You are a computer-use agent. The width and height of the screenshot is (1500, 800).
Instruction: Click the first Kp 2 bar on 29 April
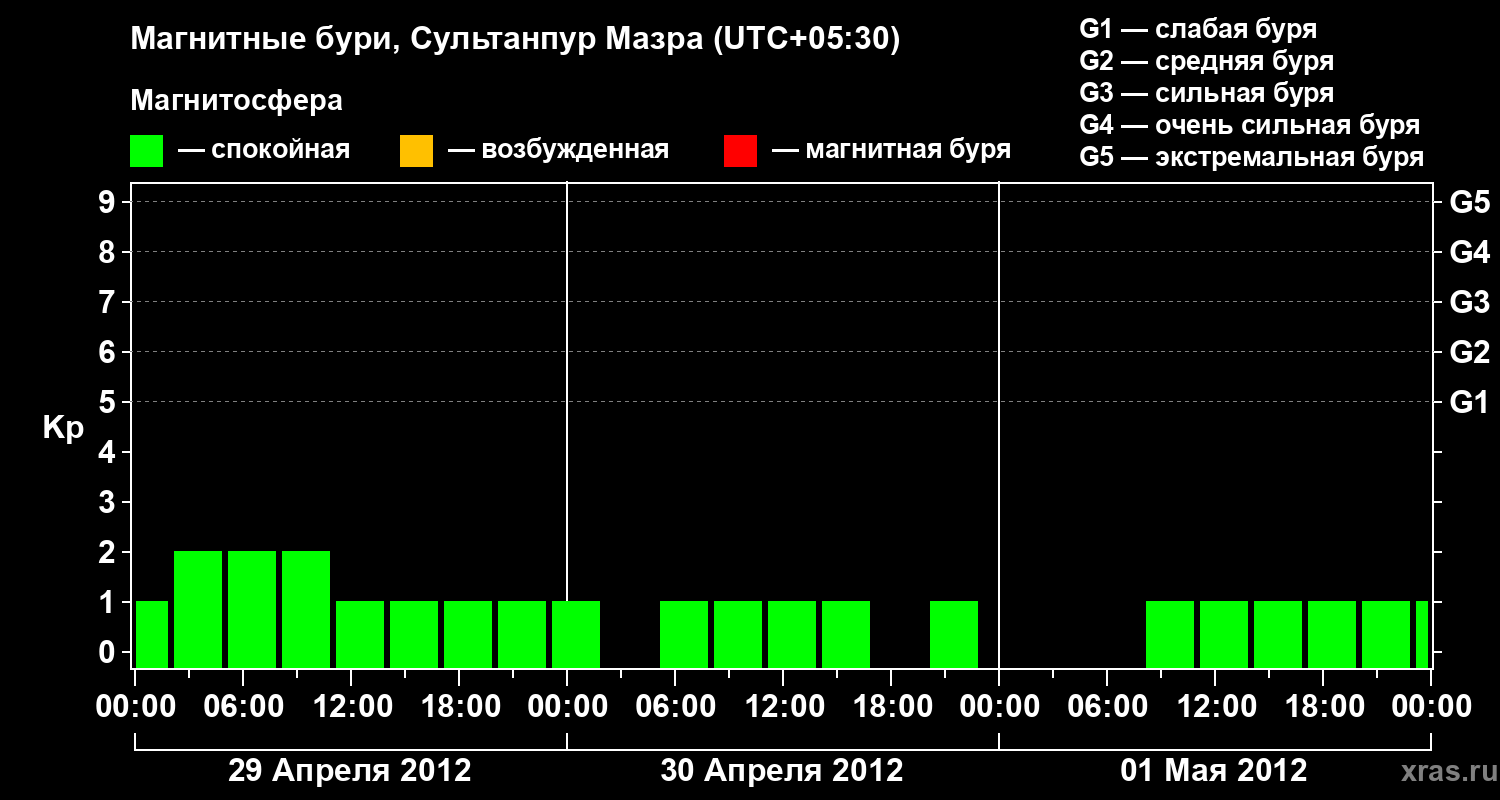198,609
